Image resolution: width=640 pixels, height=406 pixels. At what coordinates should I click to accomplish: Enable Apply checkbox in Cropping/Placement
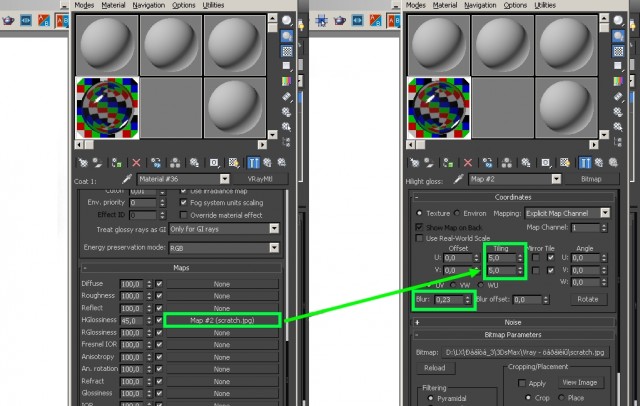point(521,383)
